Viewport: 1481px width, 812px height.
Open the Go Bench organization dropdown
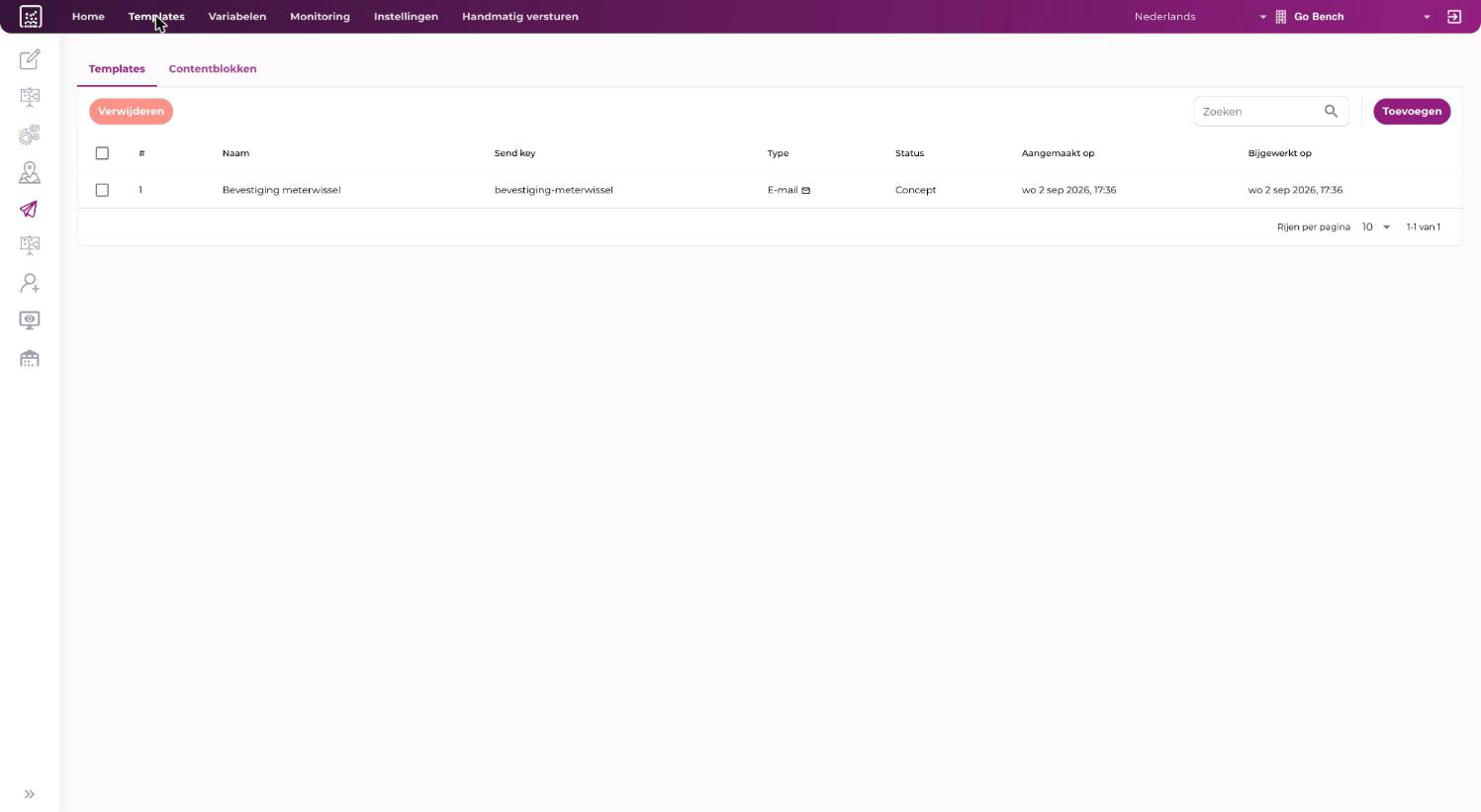[1362, 17]
